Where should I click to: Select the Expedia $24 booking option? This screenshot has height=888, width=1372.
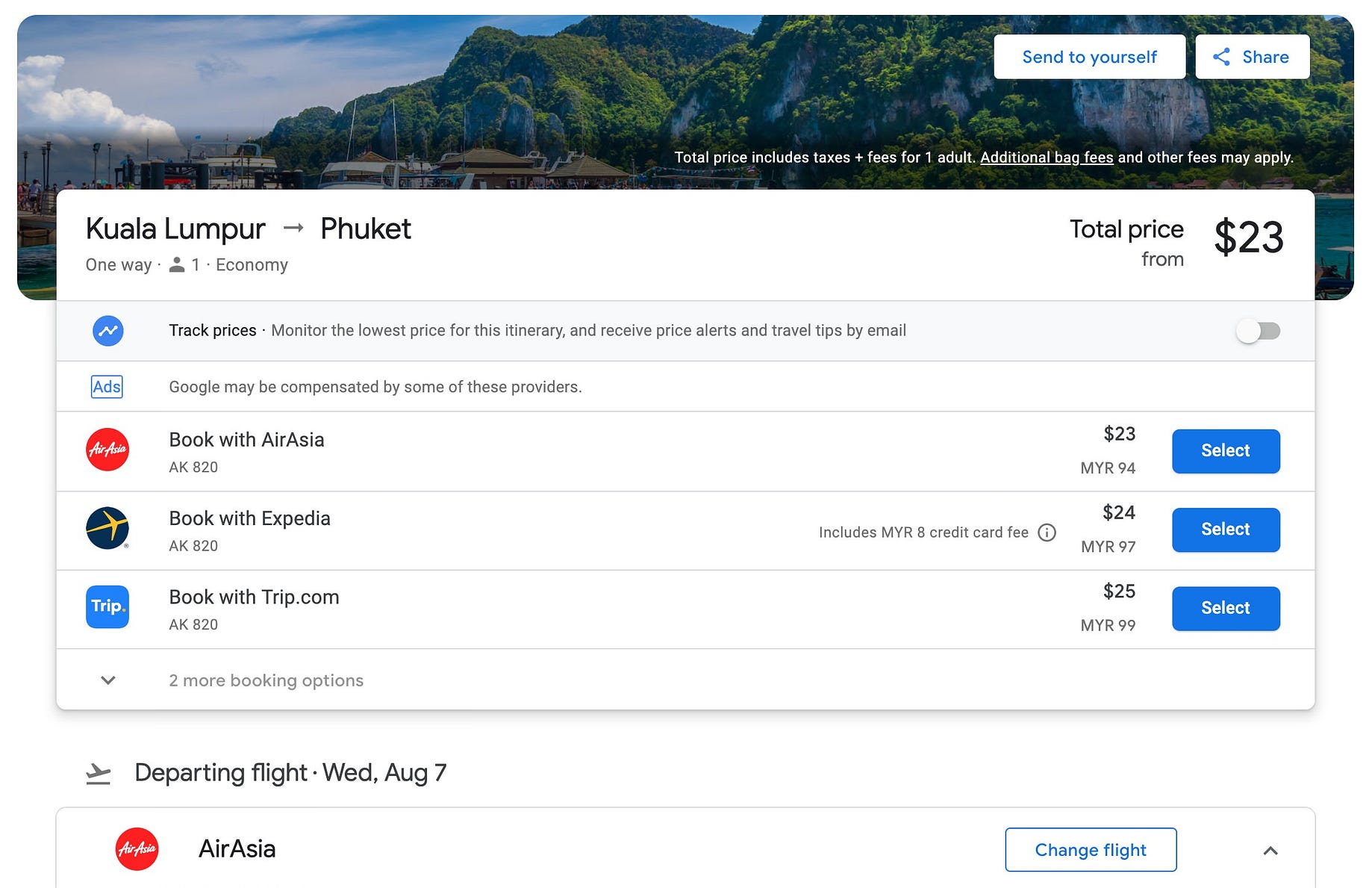1226,530
